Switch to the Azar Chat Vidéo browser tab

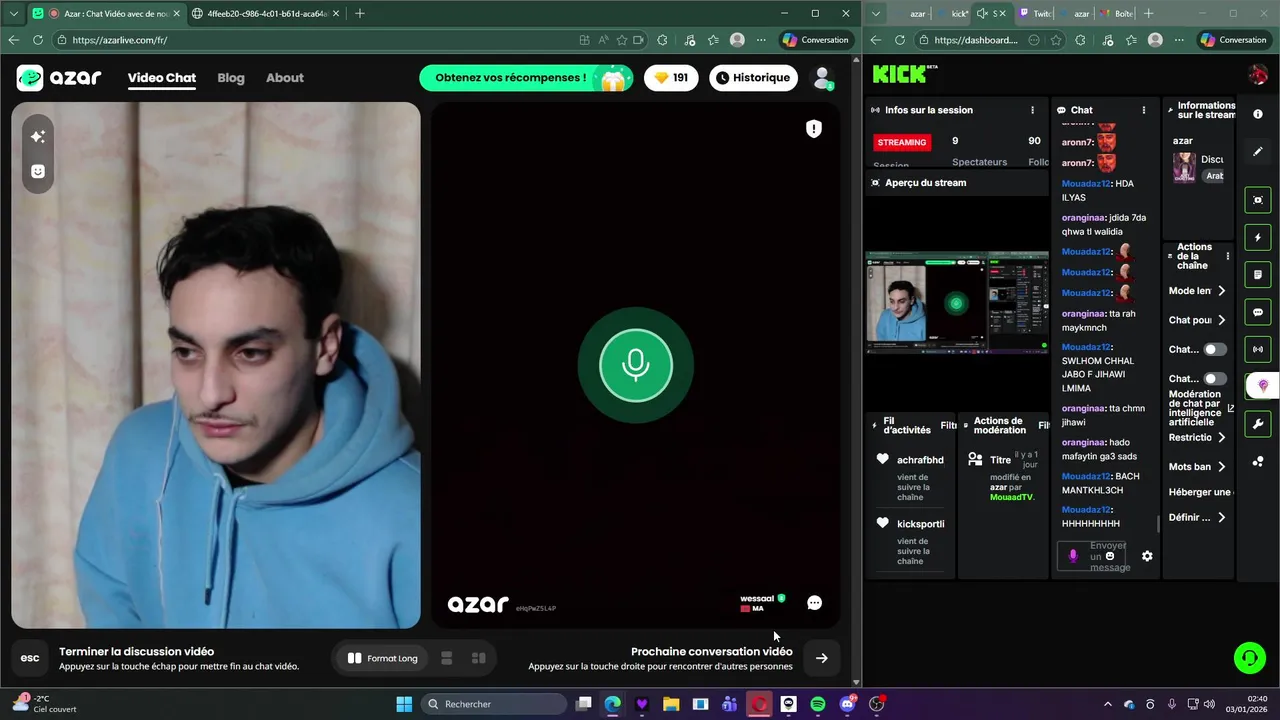point(108,13)
